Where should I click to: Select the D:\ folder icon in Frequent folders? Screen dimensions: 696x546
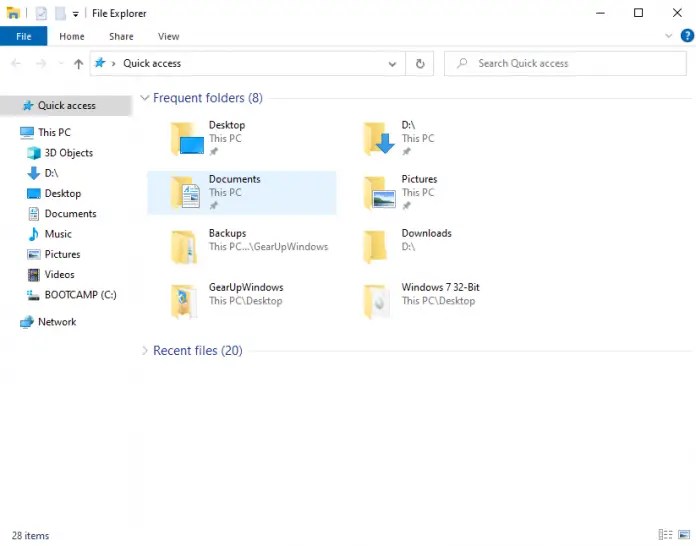click(x=380, y=138)
